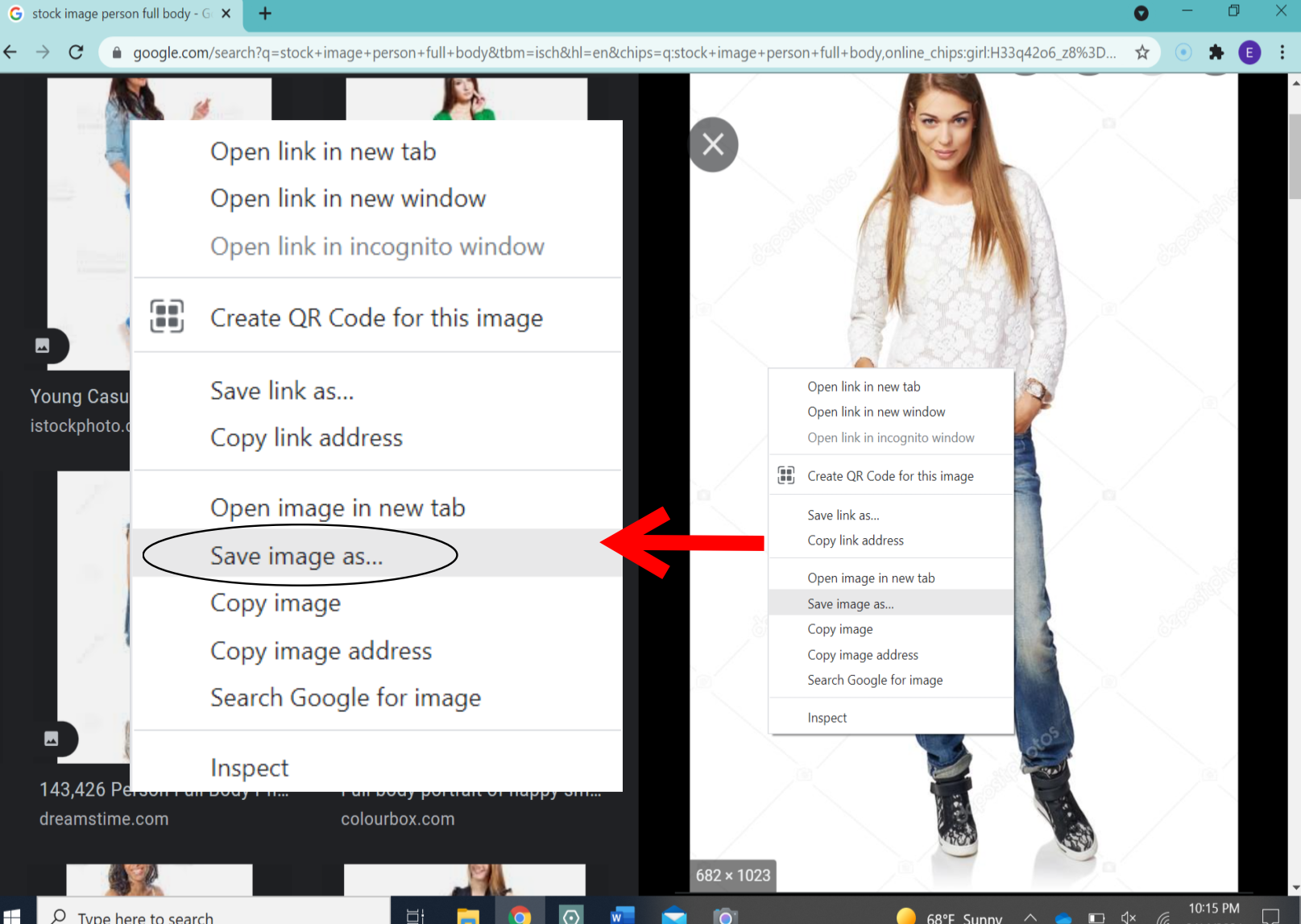
Task: Select the 'stock image person full body' tab
Action: pos(121,14)
